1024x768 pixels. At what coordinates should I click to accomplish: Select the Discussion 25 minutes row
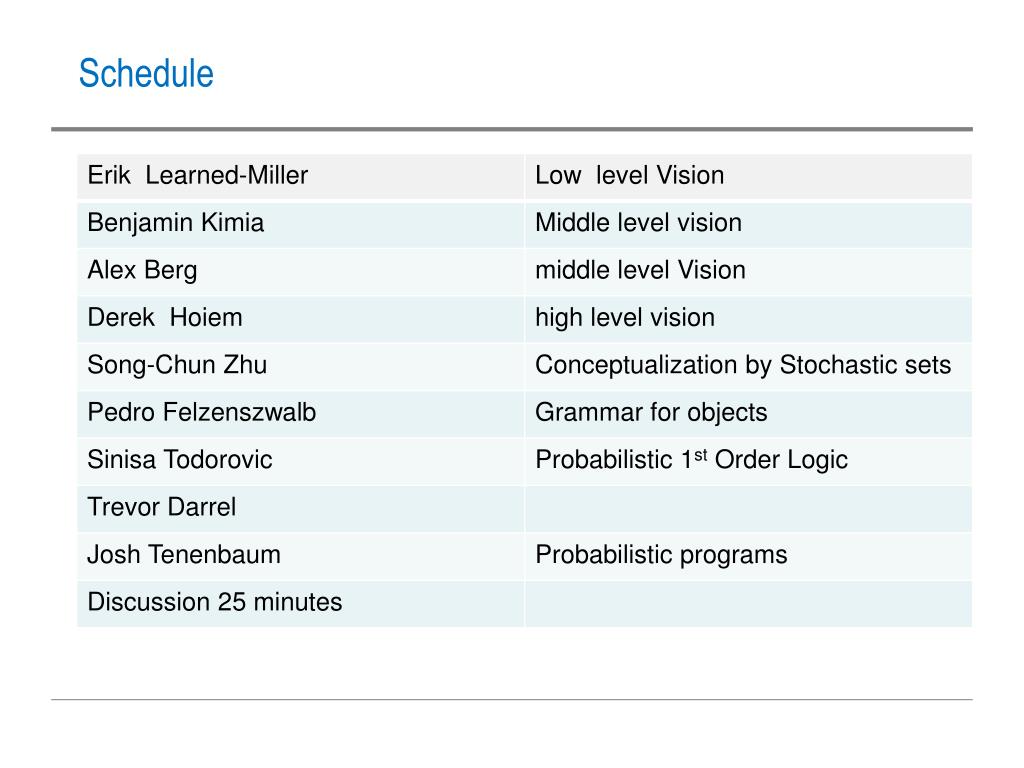[x=524, y=604]
